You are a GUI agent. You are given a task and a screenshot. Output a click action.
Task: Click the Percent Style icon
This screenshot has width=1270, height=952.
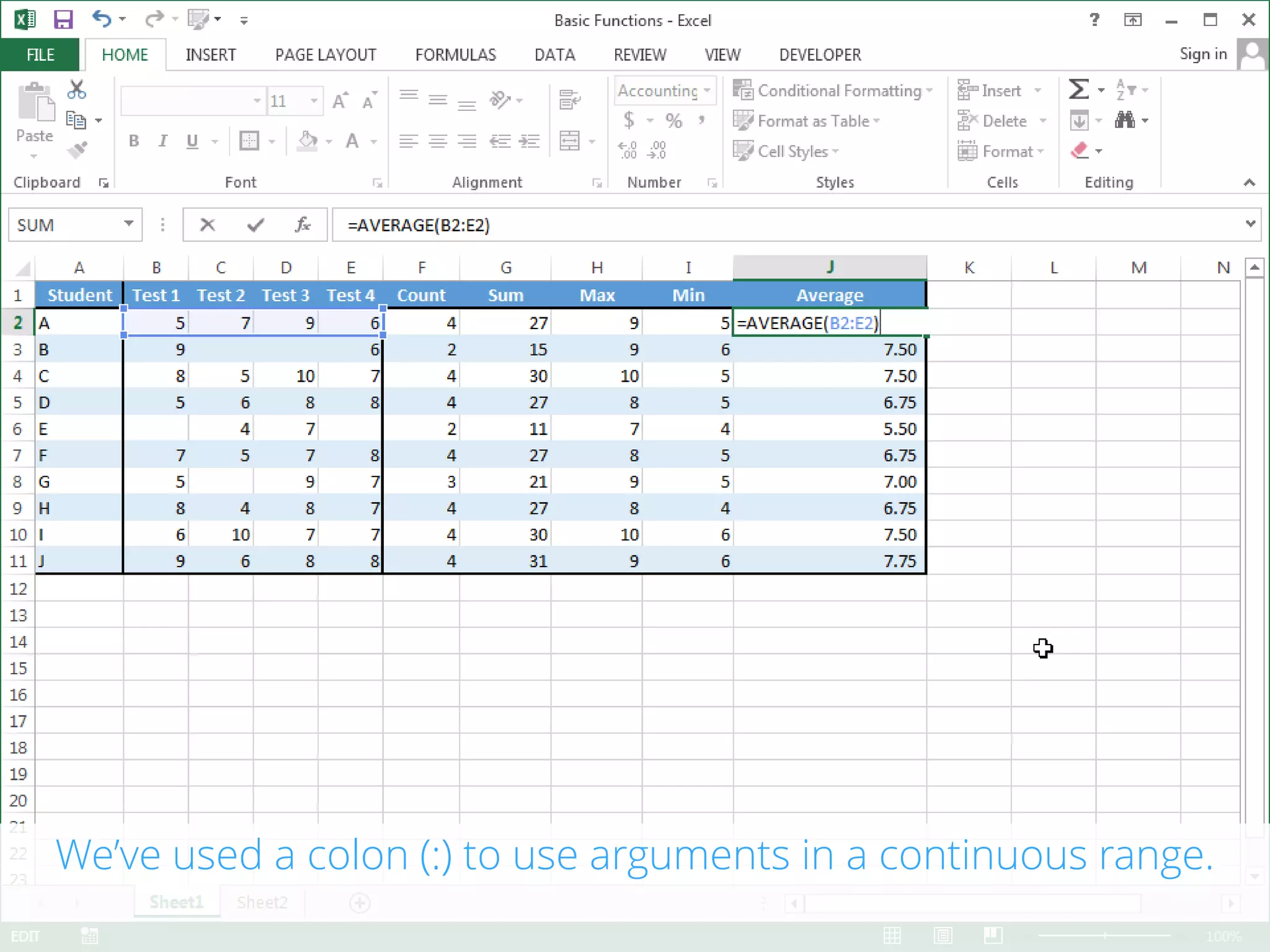(673, 120)
